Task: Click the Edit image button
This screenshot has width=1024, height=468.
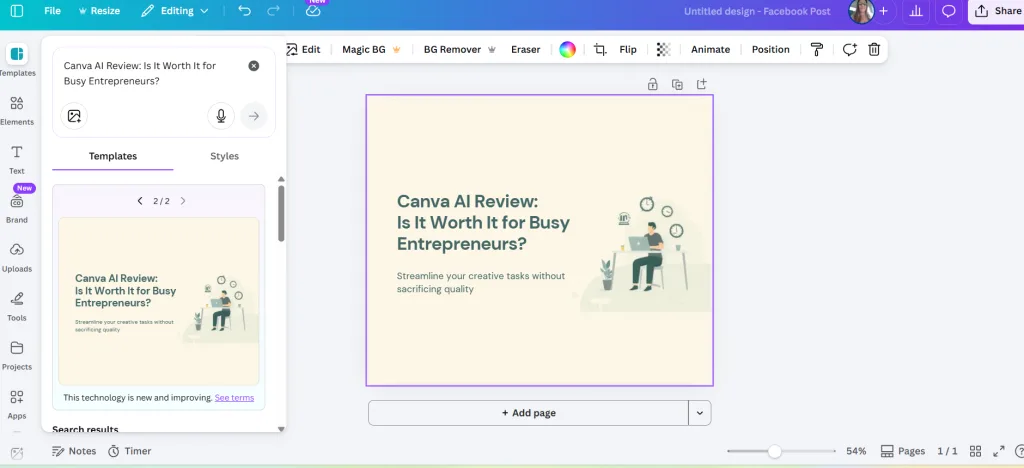Action: tap(304, 50)
